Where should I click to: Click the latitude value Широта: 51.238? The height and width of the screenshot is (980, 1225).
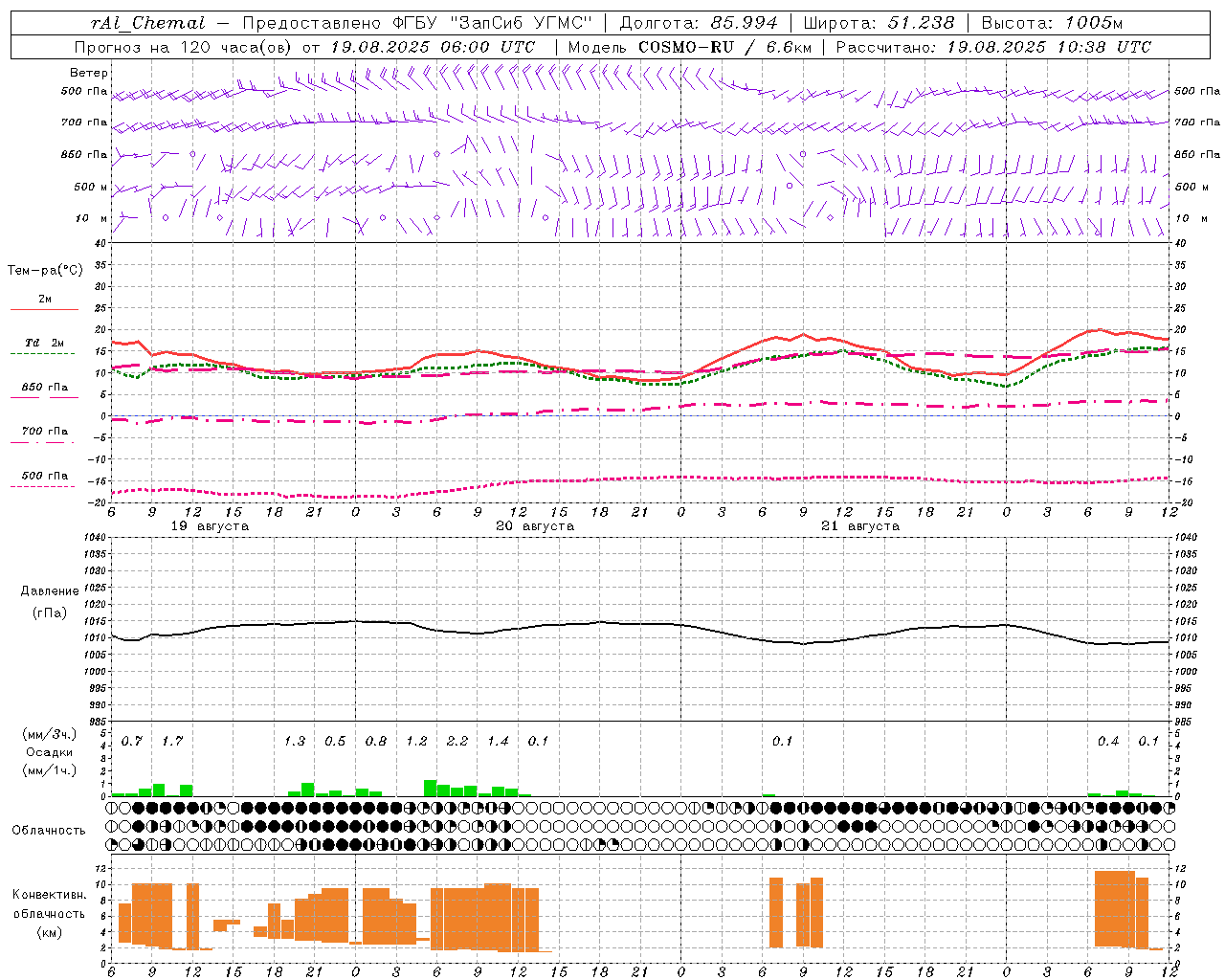coord(879,23)
